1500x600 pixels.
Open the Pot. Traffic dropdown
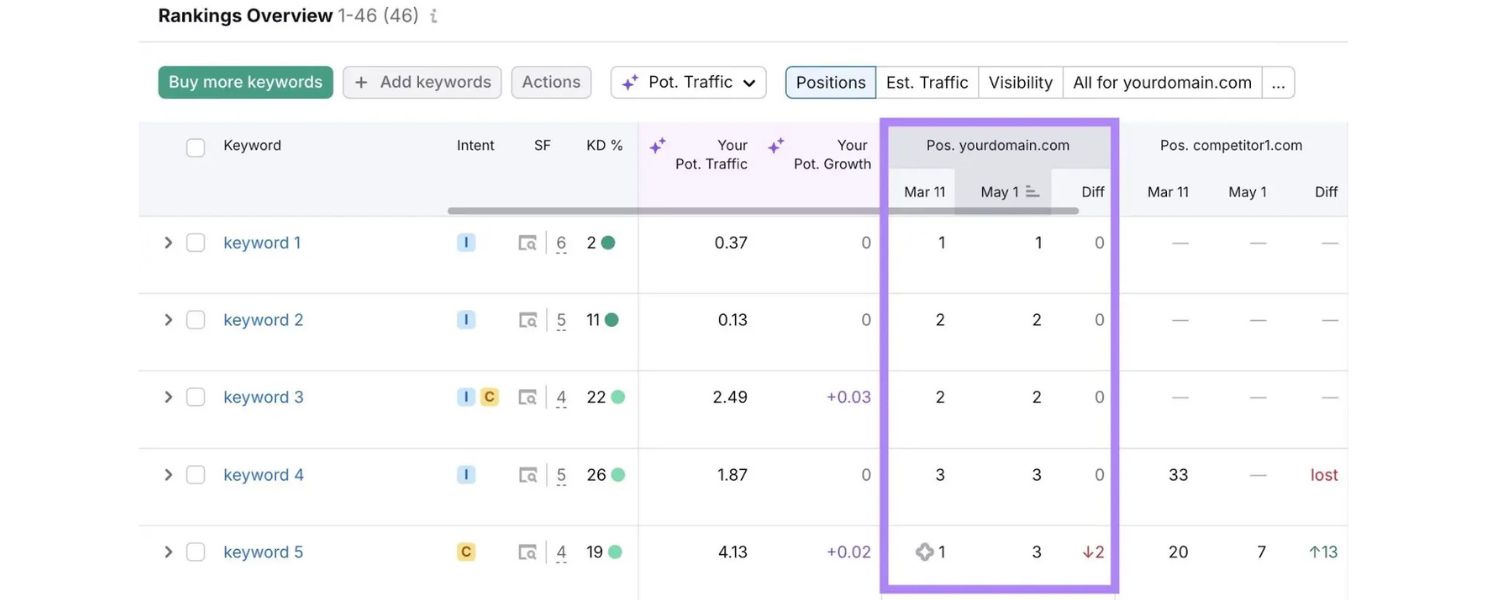[688, 83]
